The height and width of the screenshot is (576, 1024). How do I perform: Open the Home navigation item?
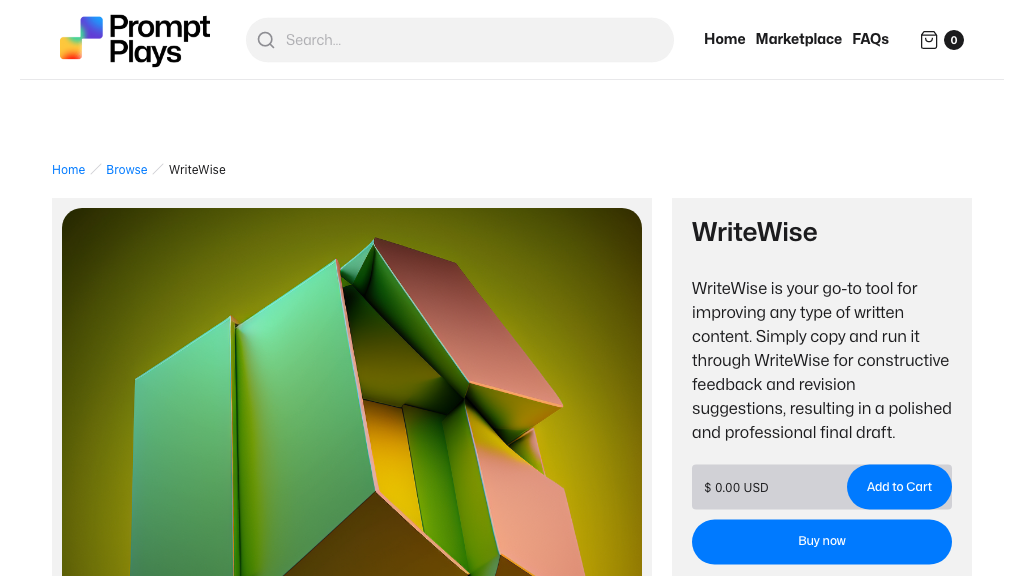(x=724, y=39)
